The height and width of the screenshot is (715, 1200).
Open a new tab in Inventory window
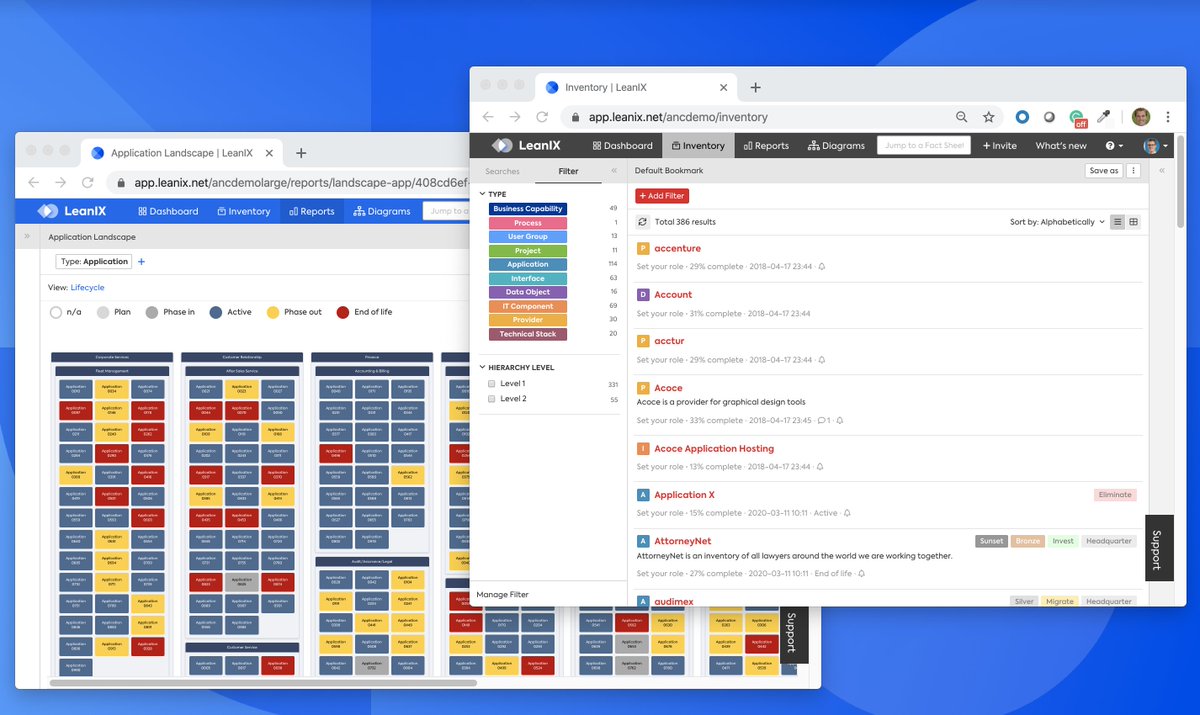click(756, 87)
